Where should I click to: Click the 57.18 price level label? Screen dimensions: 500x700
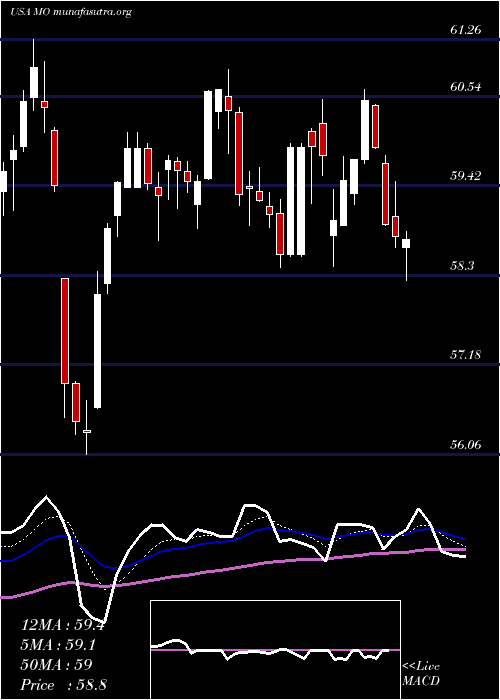[x=466, y=355]
